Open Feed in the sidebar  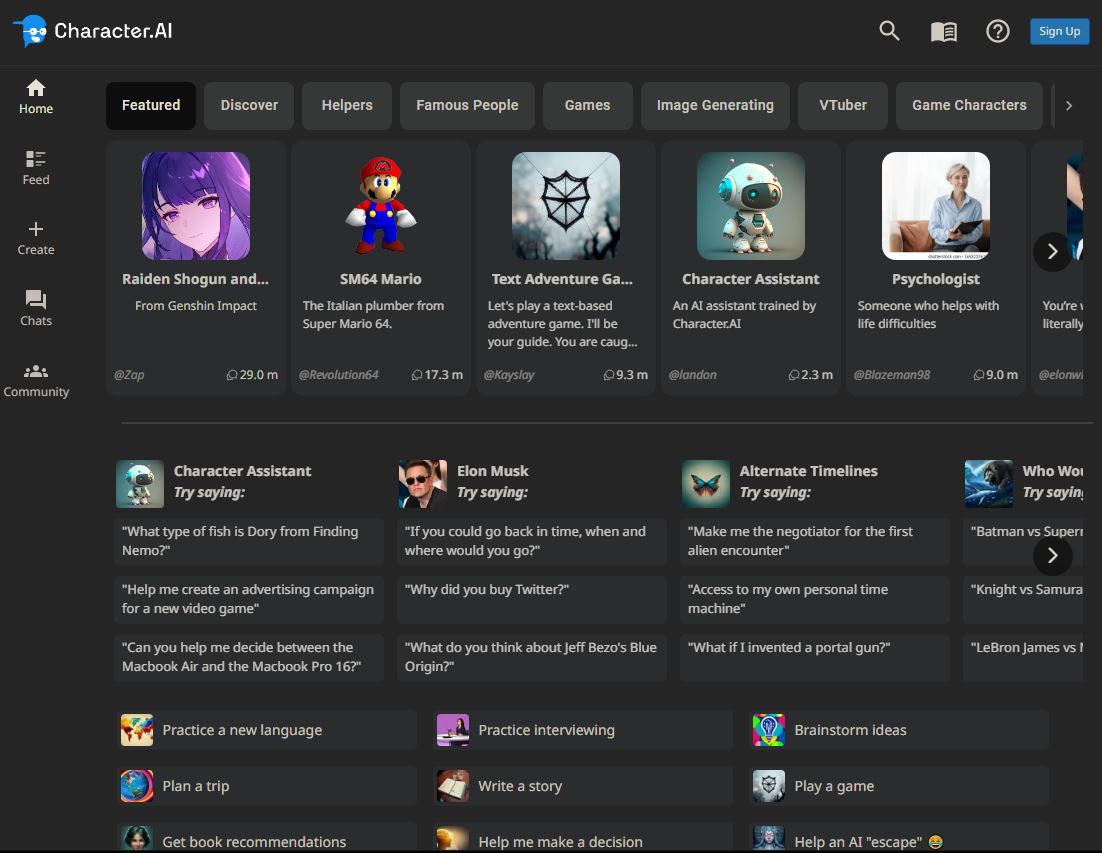coord(36,168)
